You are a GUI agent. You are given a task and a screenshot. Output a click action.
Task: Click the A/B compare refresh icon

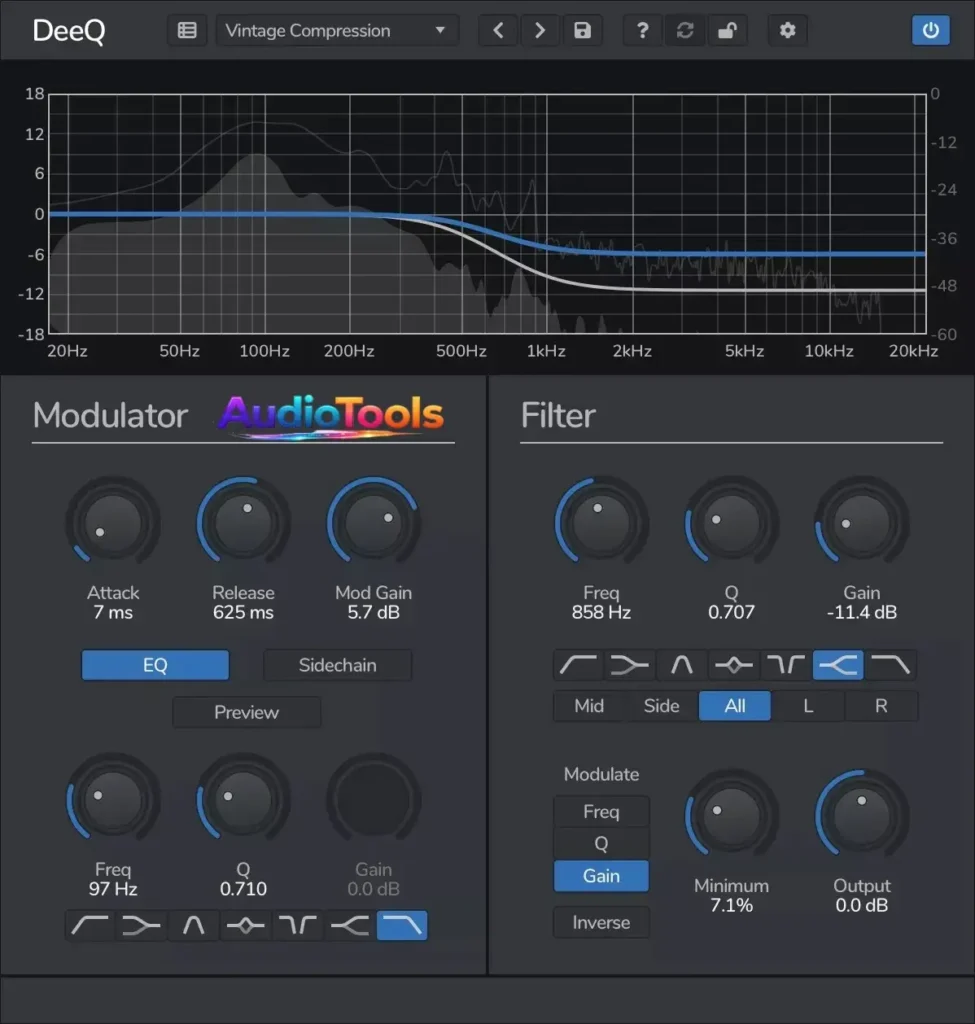685,30
